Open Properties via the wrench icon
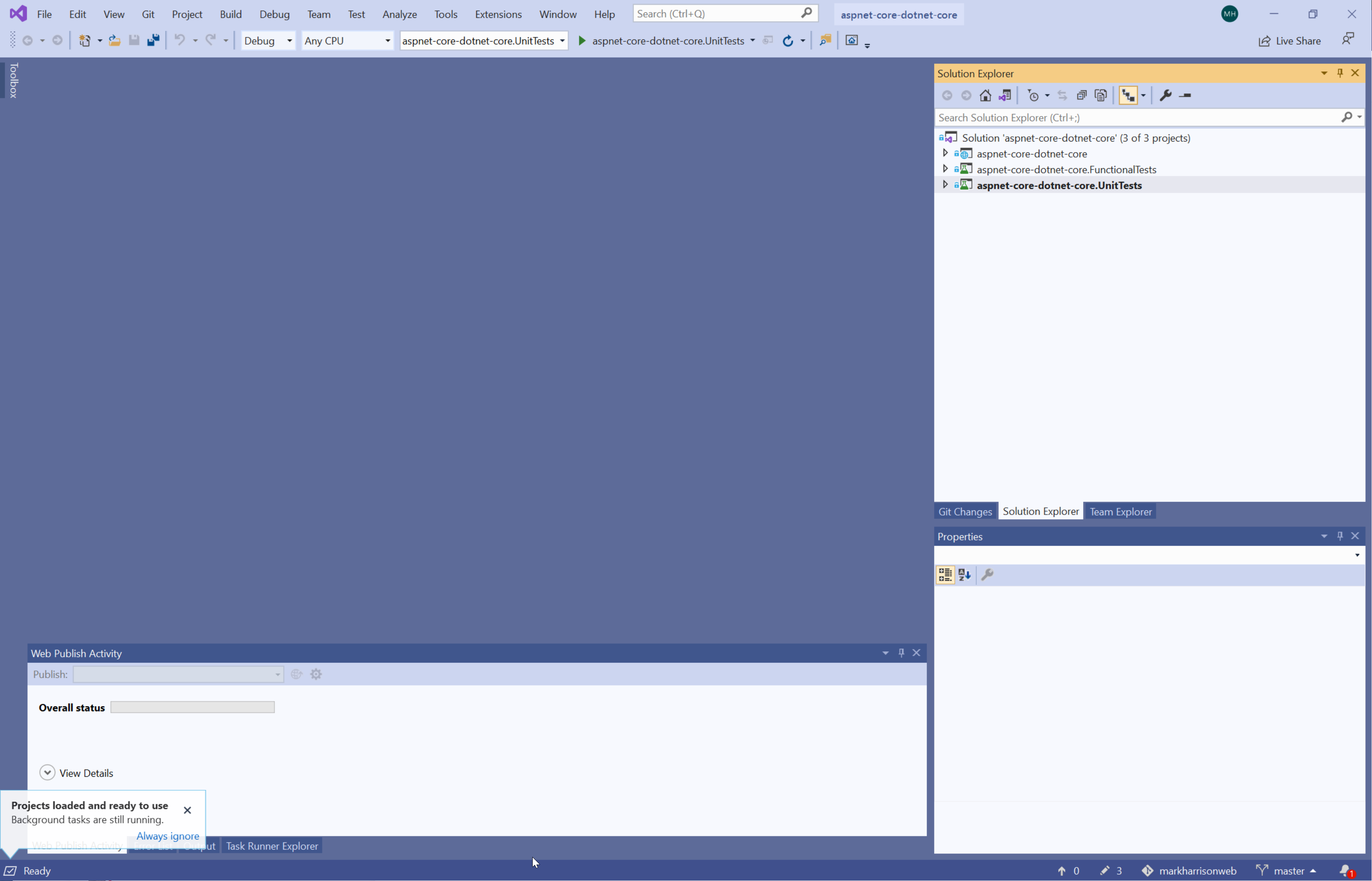Screen dimensions: 1372x881 click(1165, 96)
